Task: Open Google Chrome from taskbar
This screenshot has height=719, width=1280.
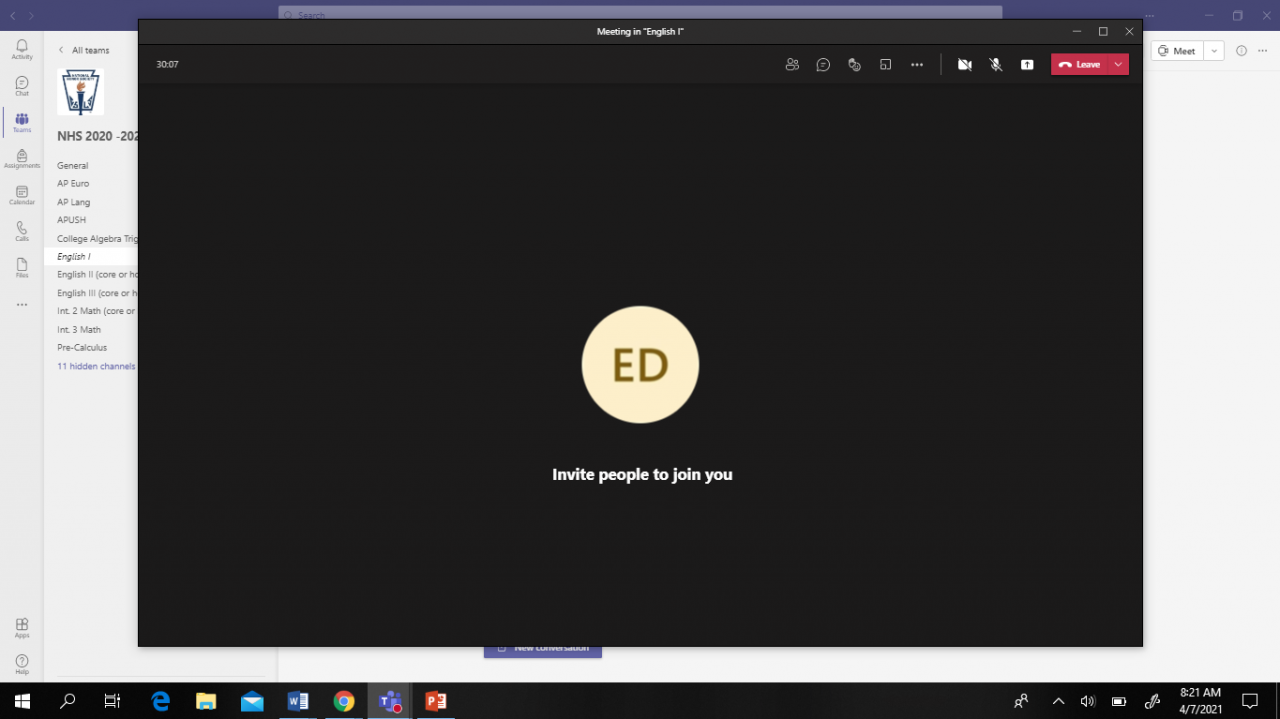Action: [x=344, y=701]
